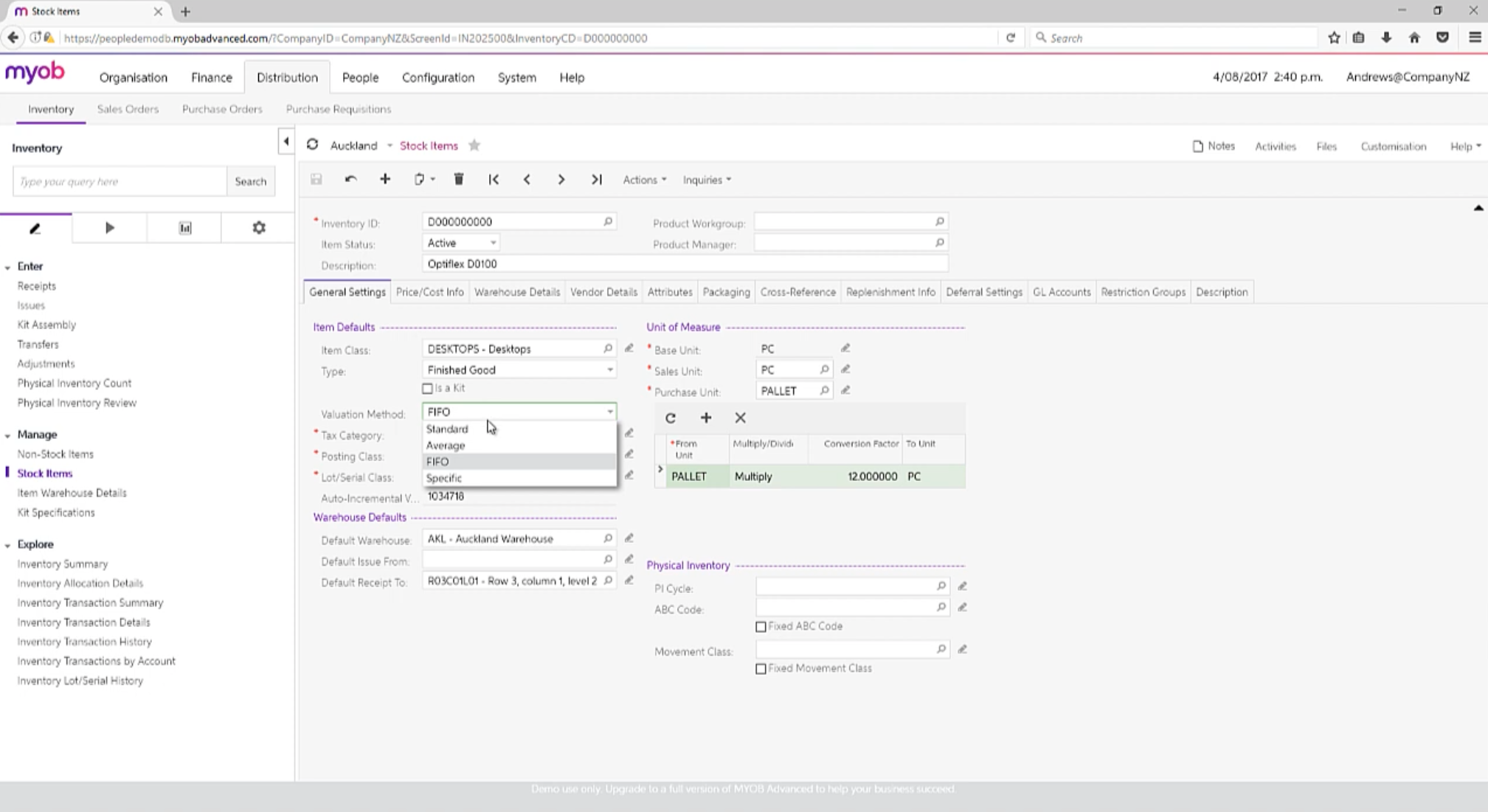
Task: Jump to last record using navigation arrow
Action: click(596, 179)
